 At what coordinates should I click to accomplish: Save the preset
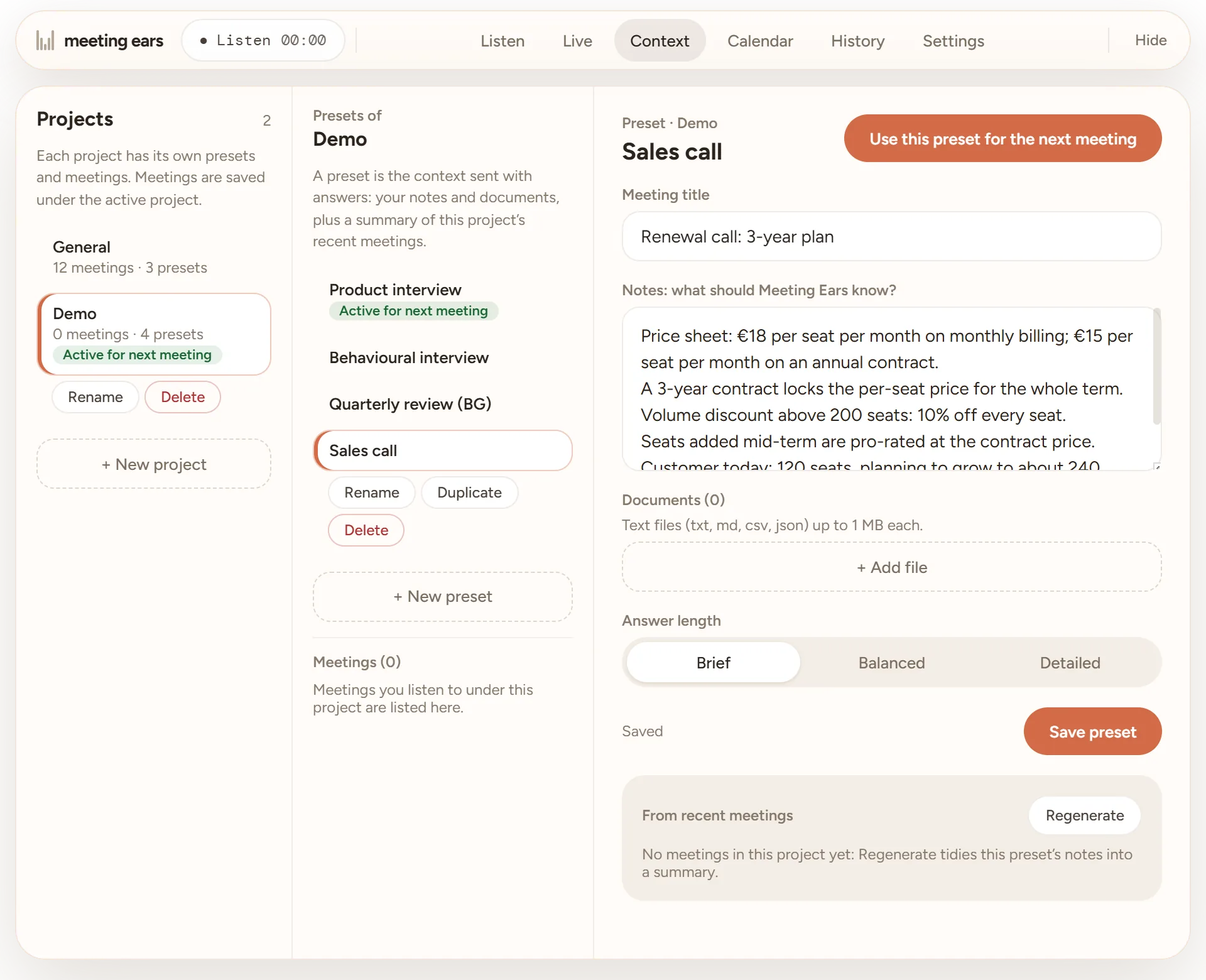(1092, 732)
